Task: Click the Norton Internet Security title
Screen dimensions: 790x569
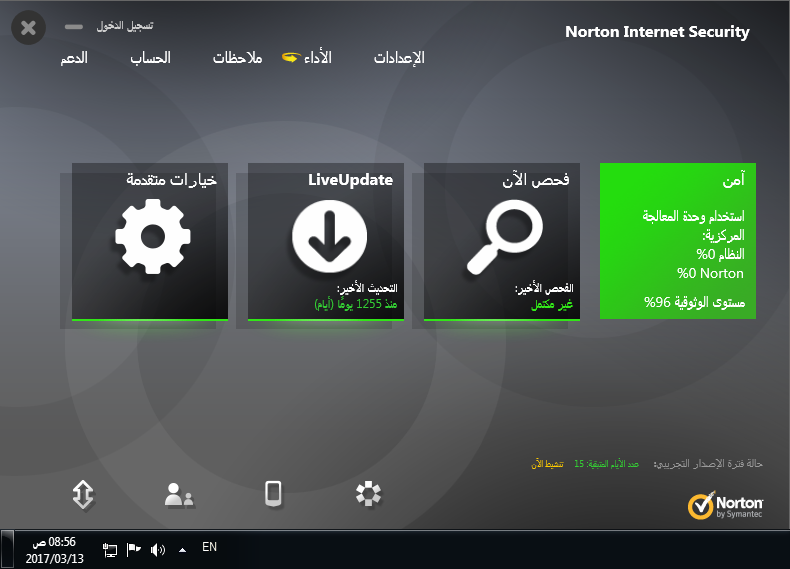Action: 657,32
